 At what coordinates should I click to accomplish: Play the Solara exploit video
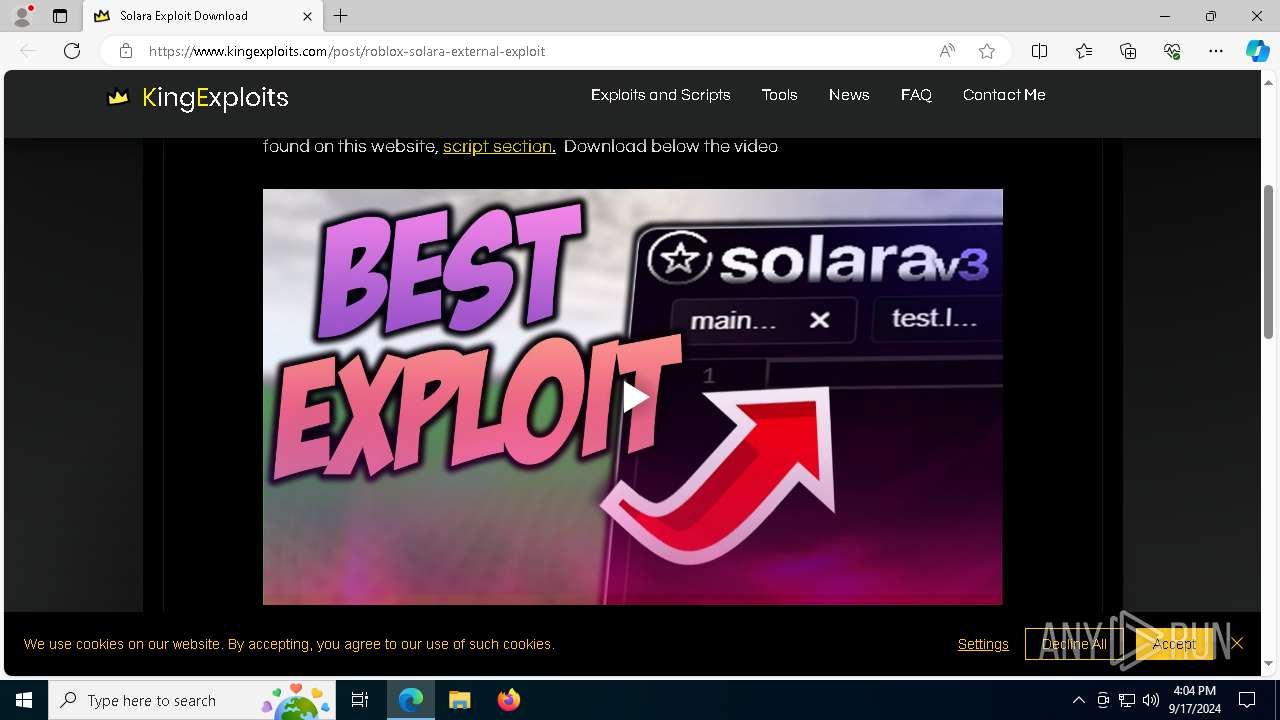[634, 397]
